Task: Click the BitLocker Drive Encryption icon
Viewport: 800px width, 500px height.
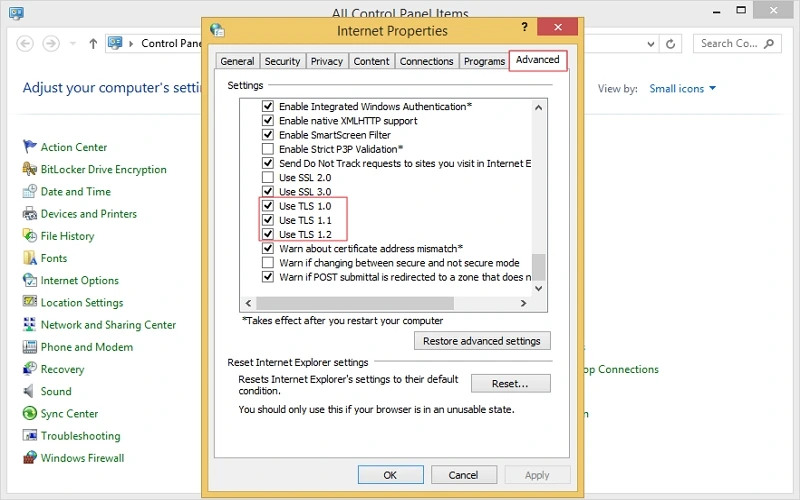Action: [x=30, y=169]
